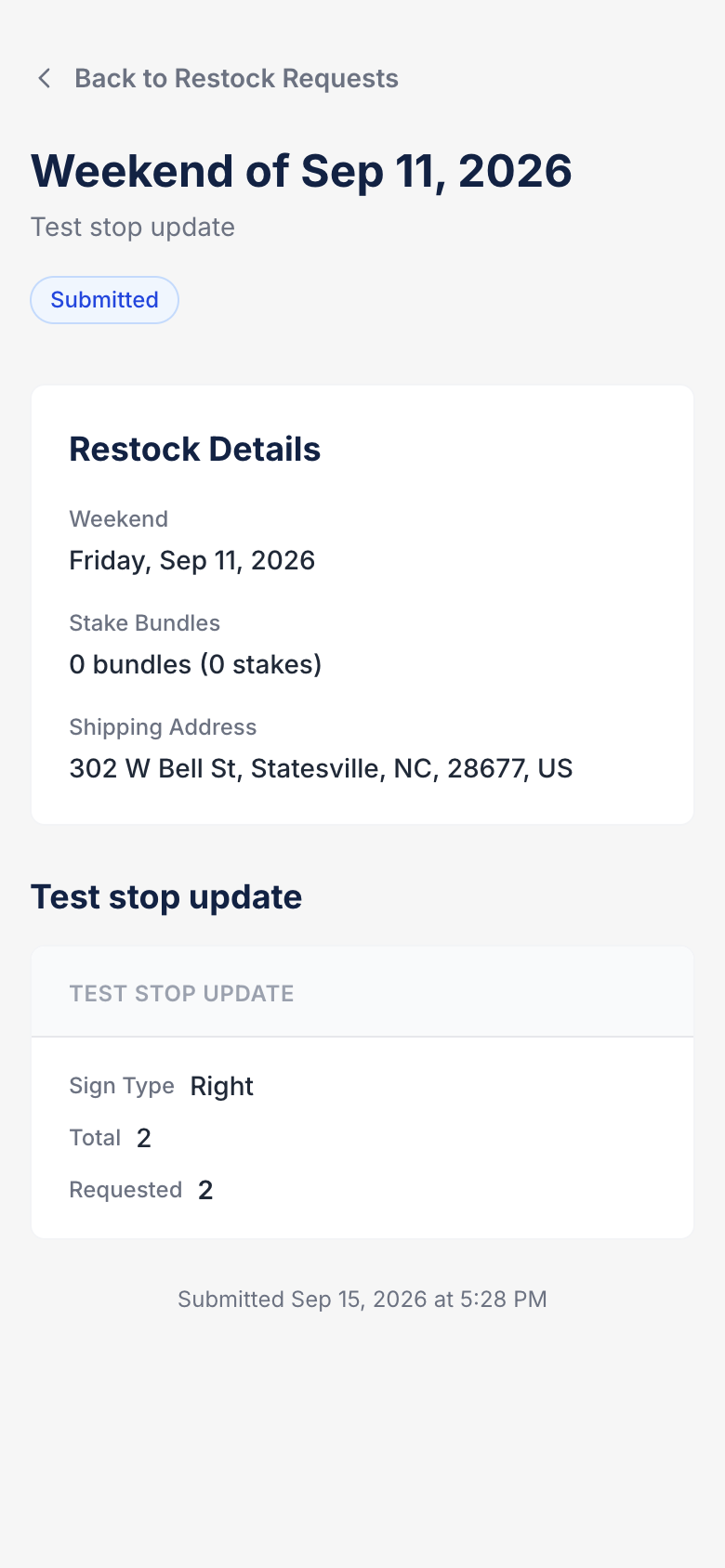The image size is (725, 1568).
Task: Click the Requested row label
Action: (125, 1190)
